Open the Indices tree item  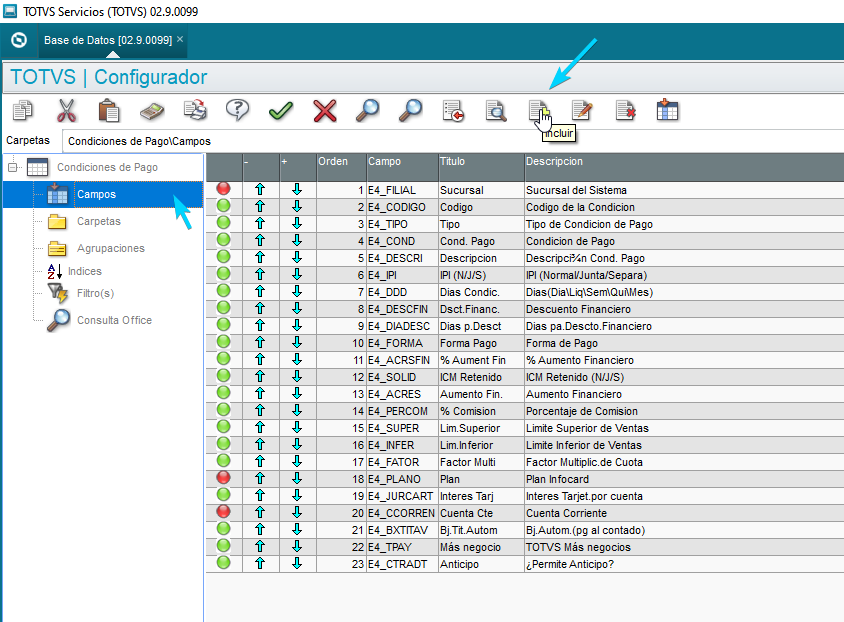(x=85, y=271)
